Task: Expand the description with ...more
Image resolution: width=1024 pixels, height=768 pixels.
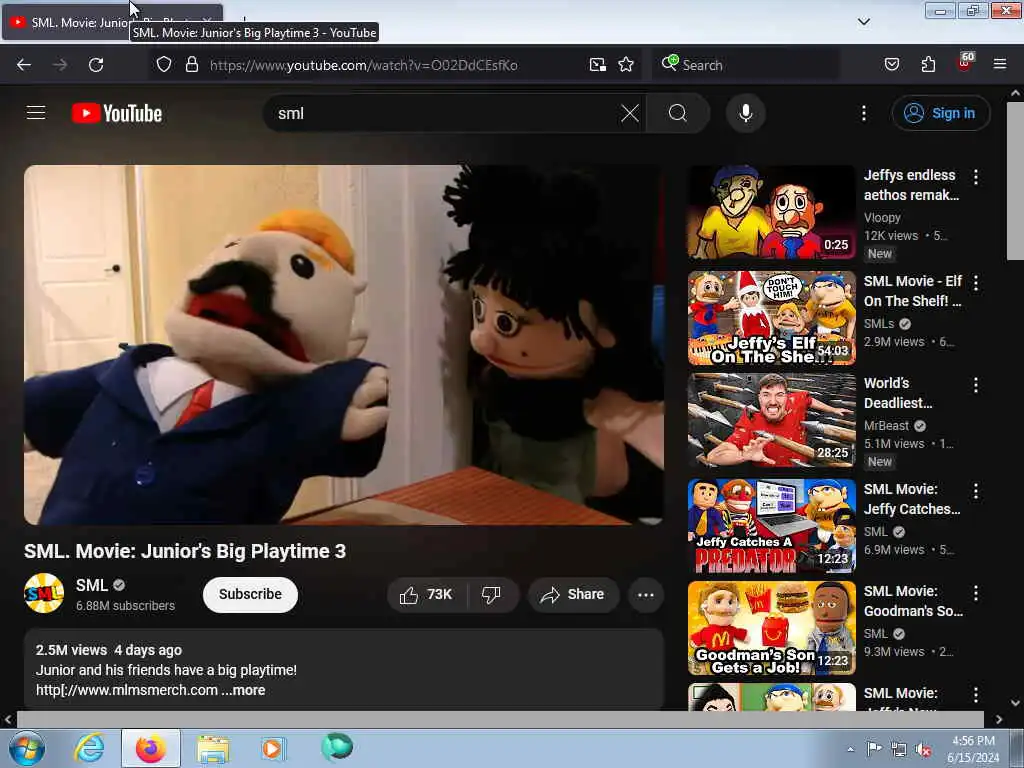Action: pyautogui.click(x=243, y=690)
